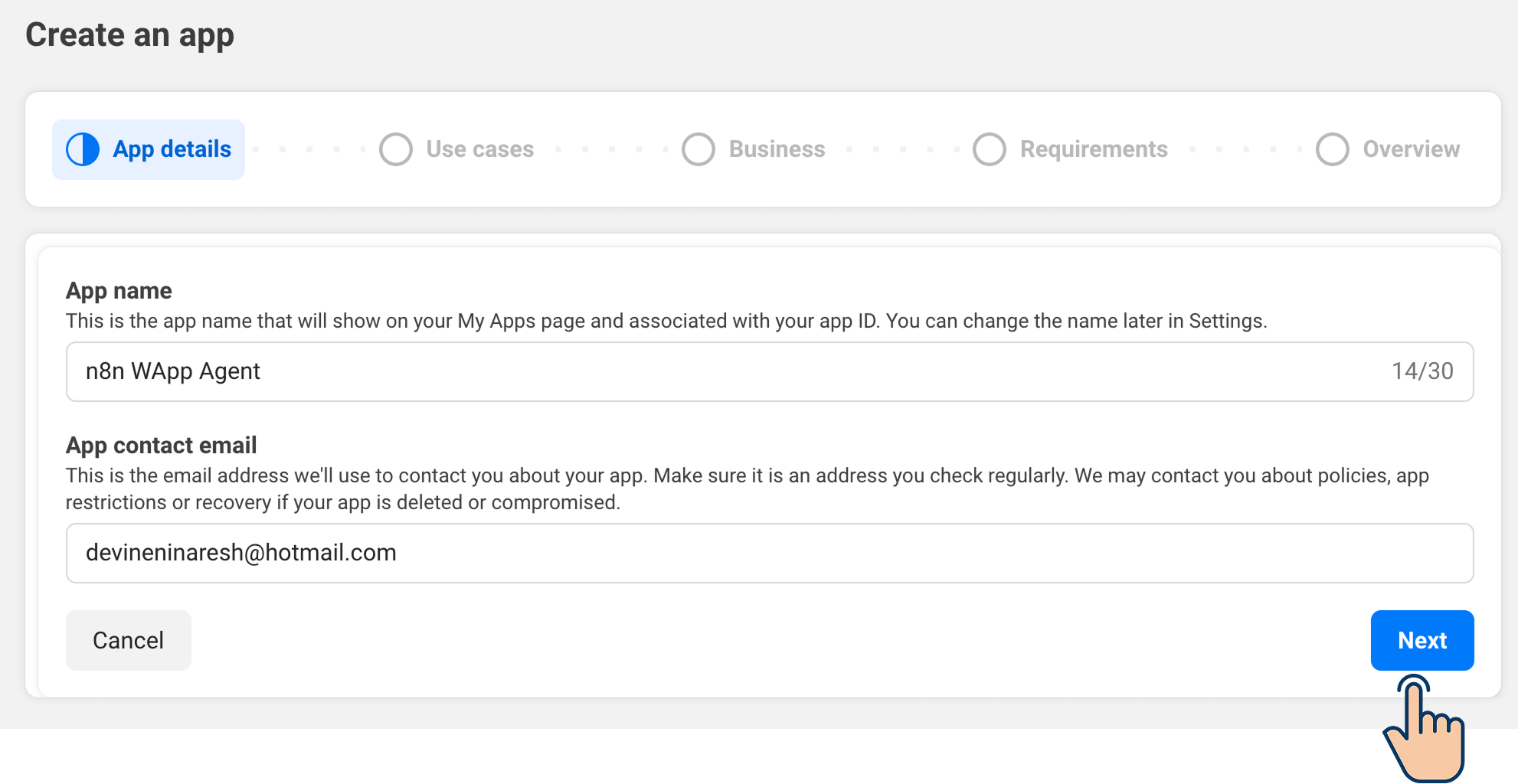Click the 14/30 character counter
The image size is (1518, 784).
click(1422, 371)
